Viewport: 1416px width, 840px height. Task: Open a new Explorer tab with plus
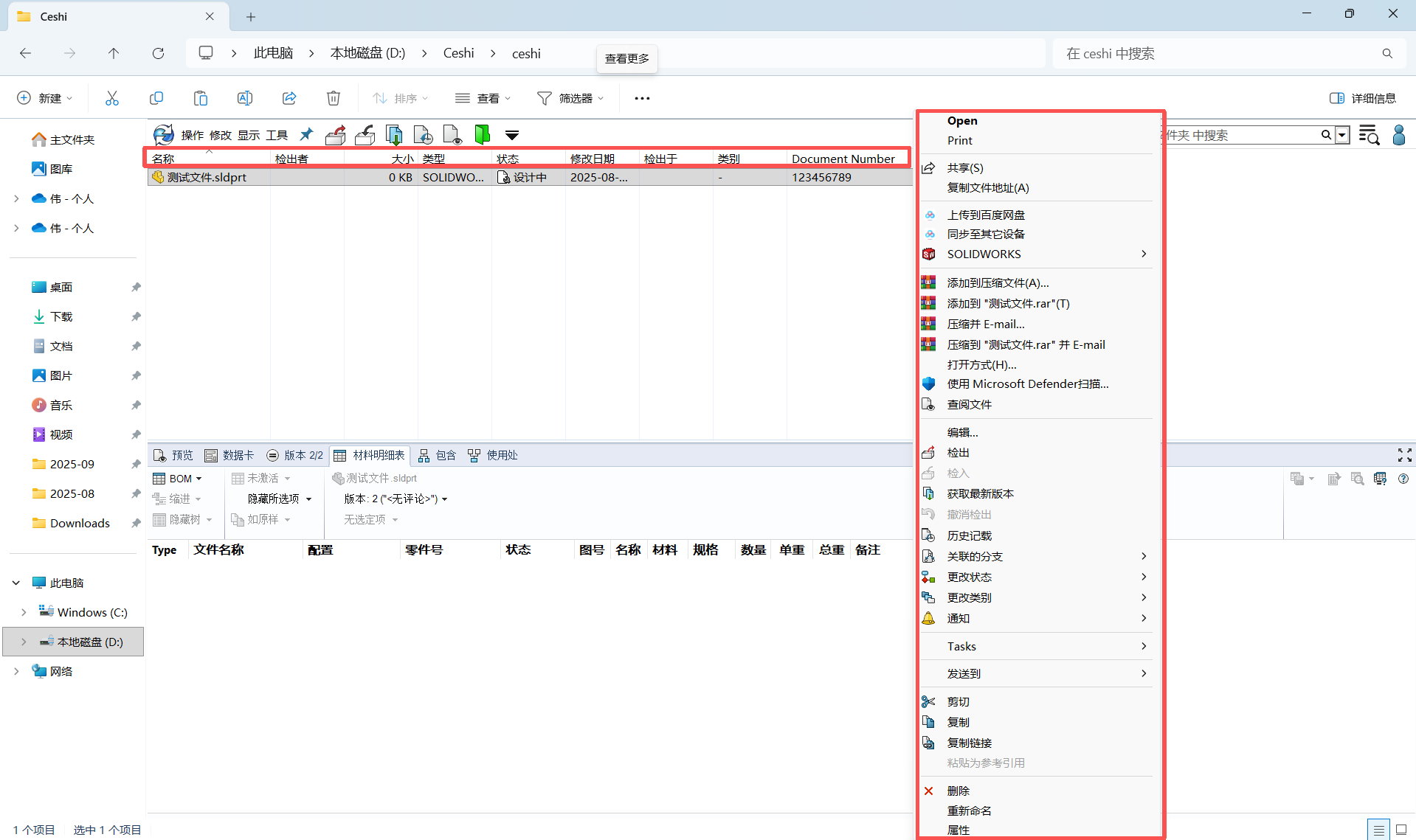251,16
